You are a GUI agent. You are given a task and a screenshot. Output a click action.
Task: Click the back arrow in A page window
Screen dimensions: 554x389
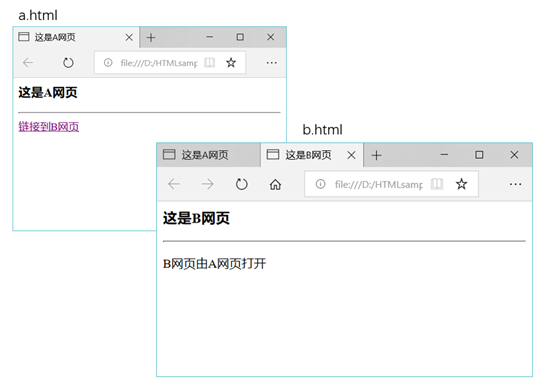pyautogui.click(x=28, y=63)
